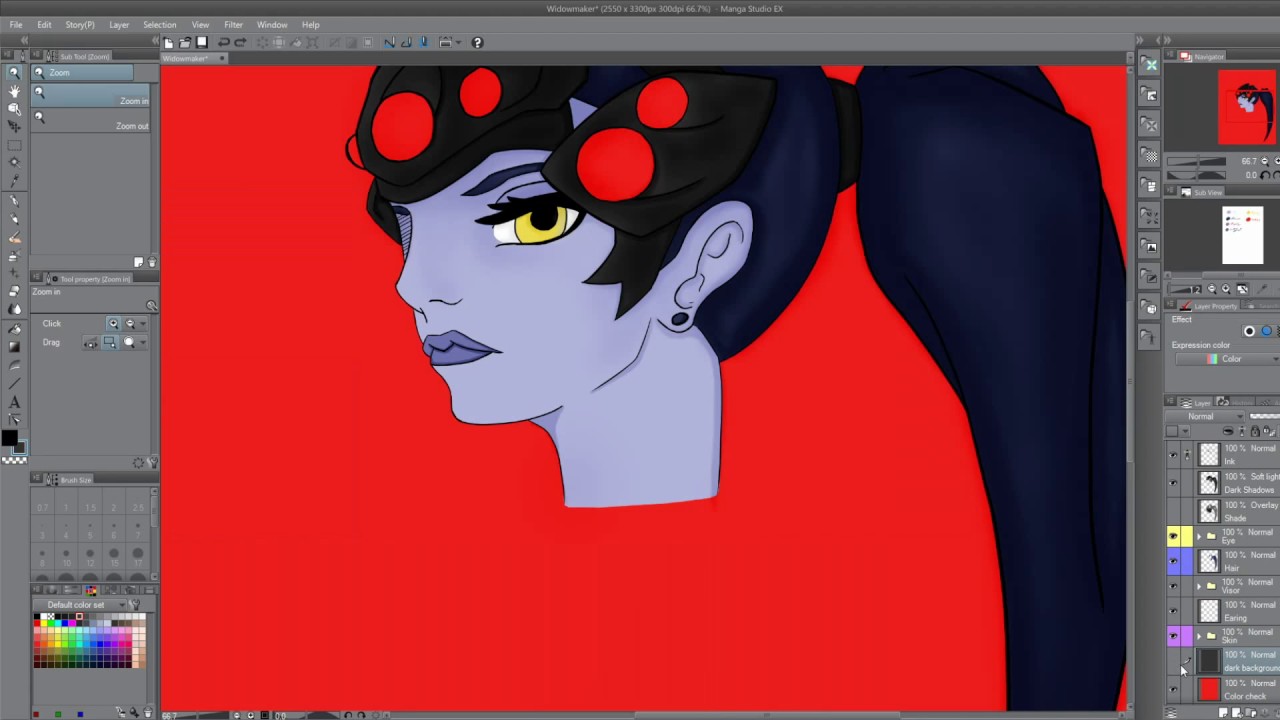Click the Open file icon

(185, 42)
